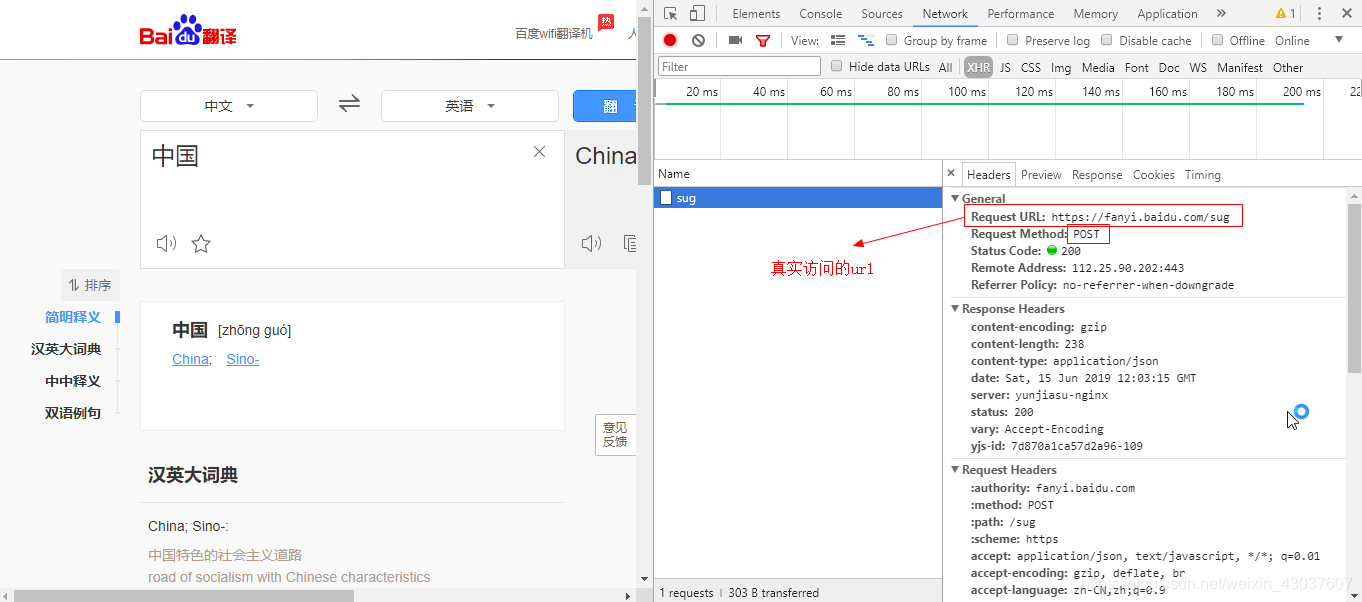This screenshot has width=1362, height=602.
Task: Open the Timing tab of request
Action: pos(1203,174)
